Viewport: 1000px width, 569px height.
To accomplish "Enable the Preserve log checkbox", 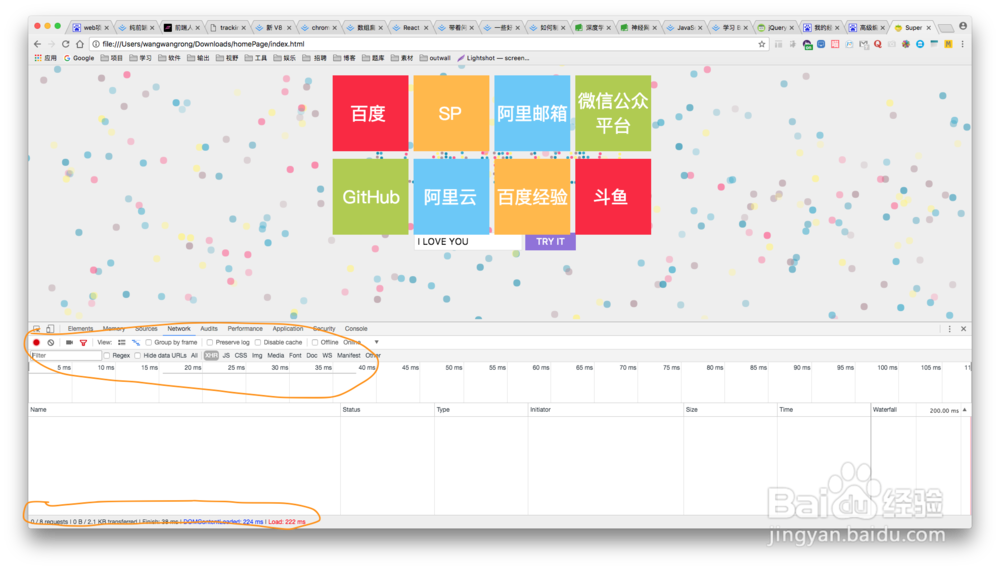I will [x=210, y=343].
